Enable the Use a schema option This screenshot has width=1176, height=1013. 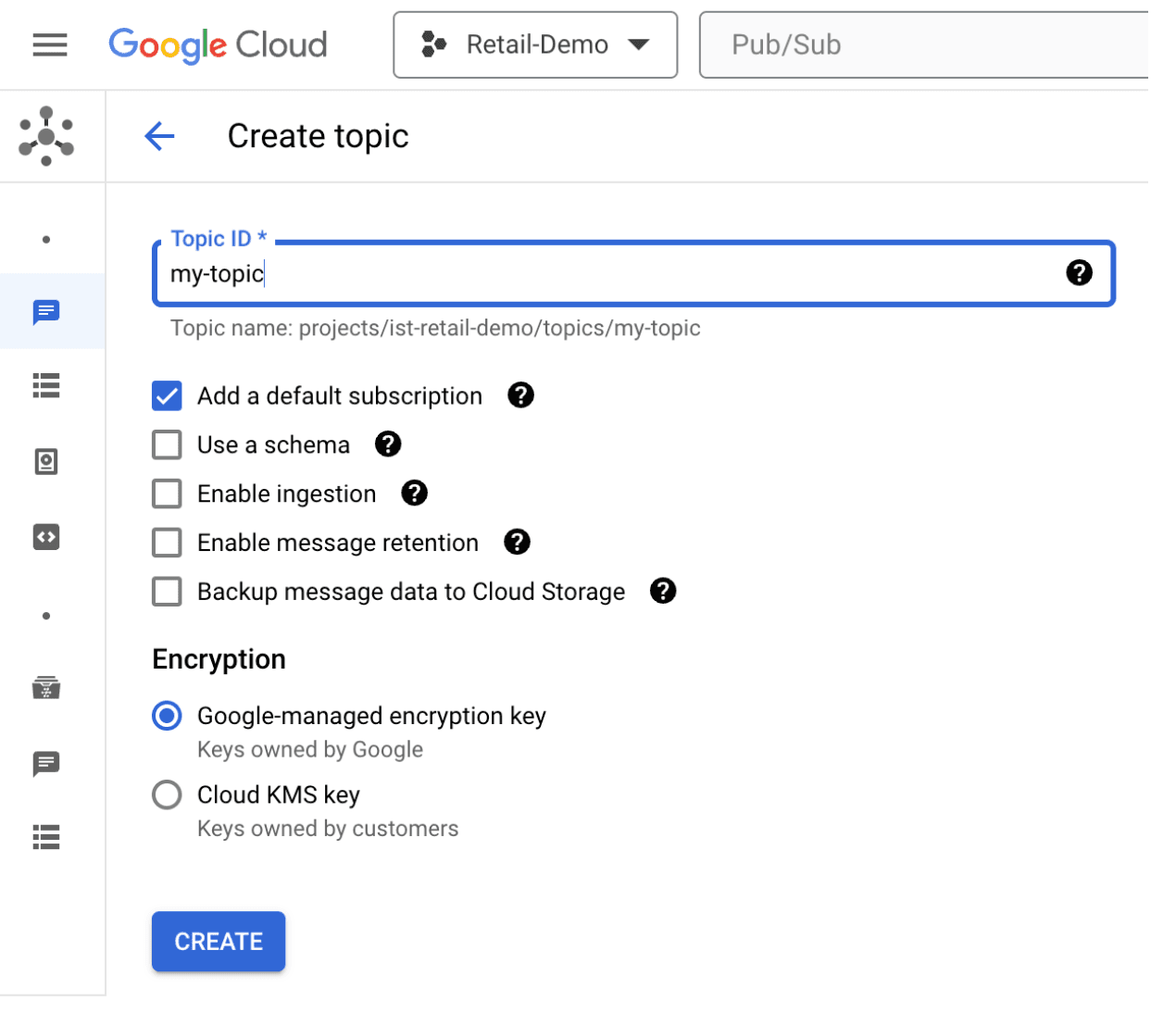167,444
